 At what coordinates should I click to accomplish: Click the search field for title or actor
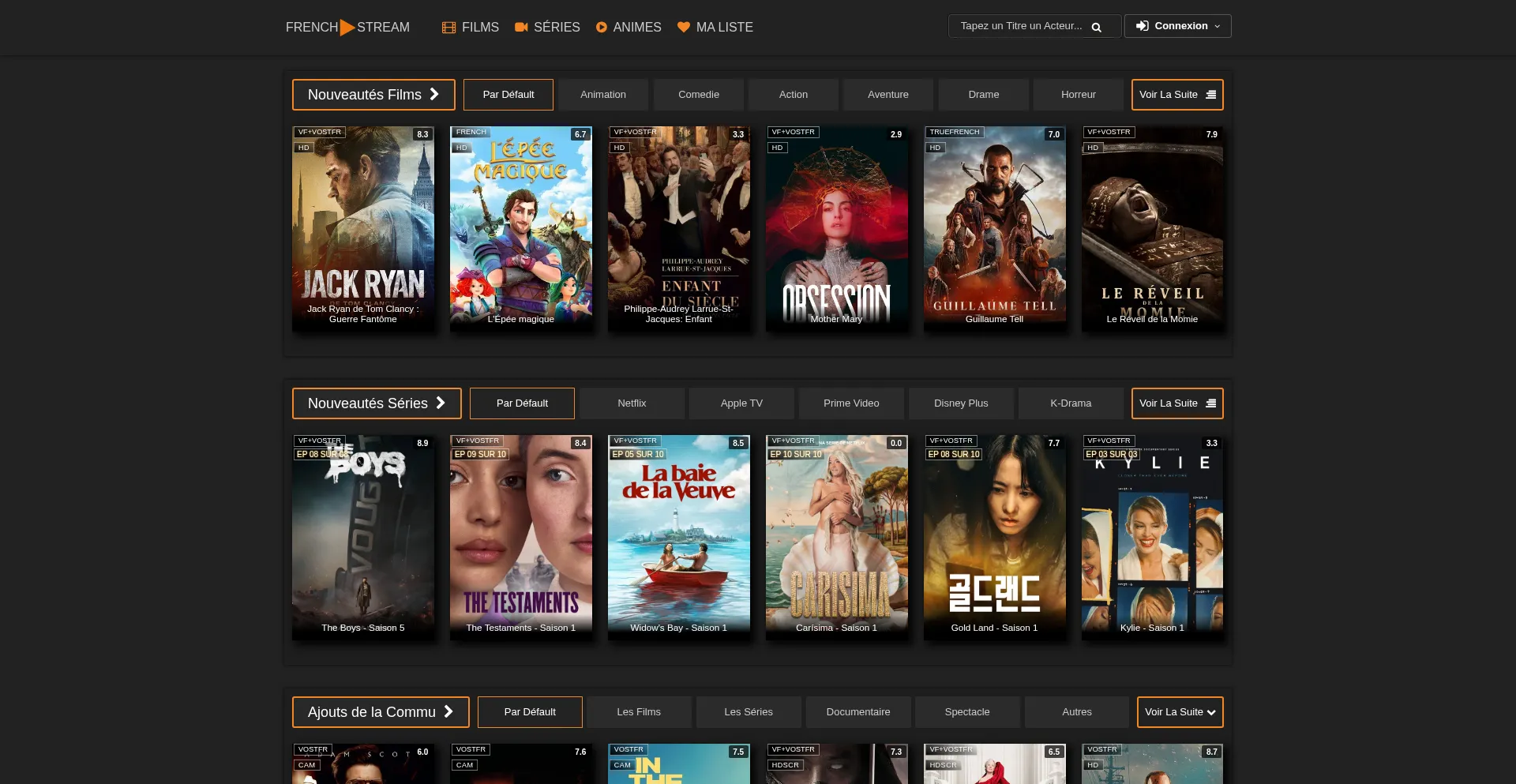[x=1034, y=26]
